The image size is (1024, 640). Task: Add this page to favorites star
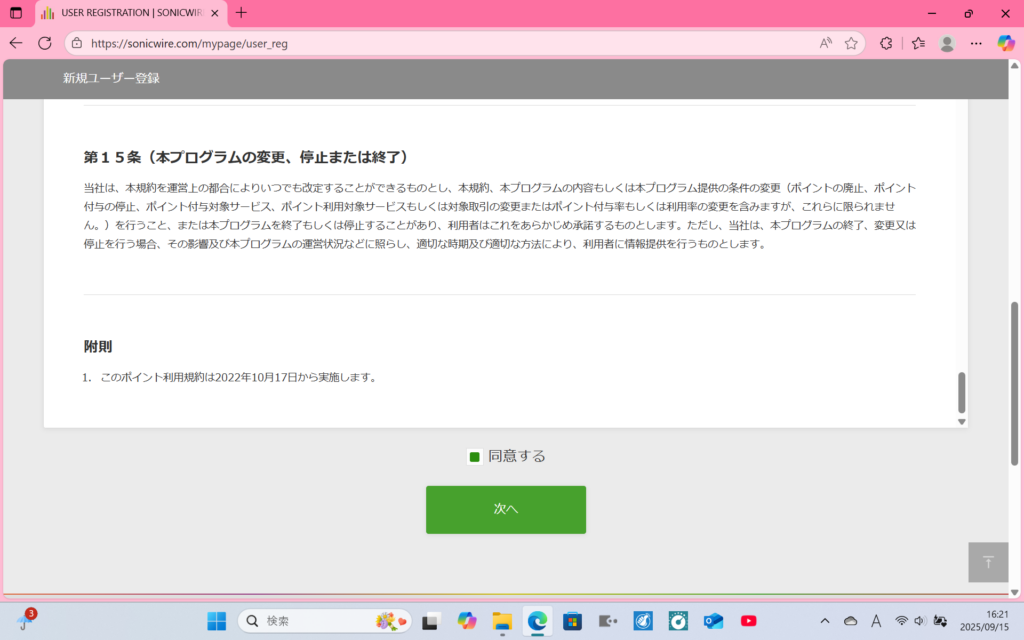click(851, 43)
